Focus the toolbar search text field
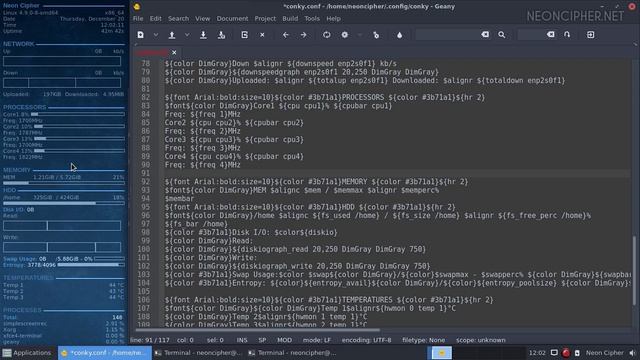The width and height of the screenshot is (640, 360). pyautogui.click(x=447, y=35)
